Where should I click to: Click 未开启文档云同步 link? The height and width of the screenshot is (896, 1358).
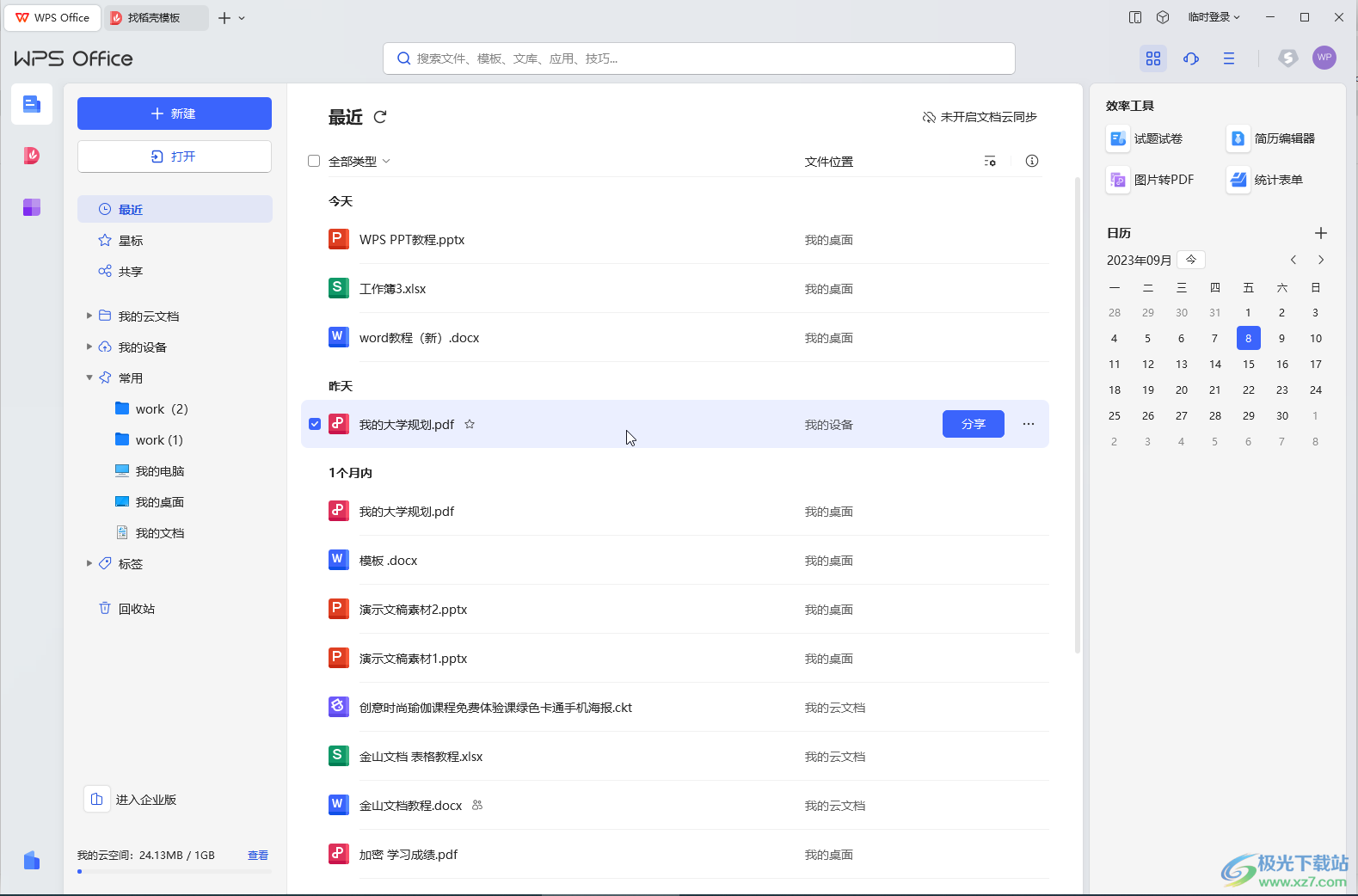point(980,117)
